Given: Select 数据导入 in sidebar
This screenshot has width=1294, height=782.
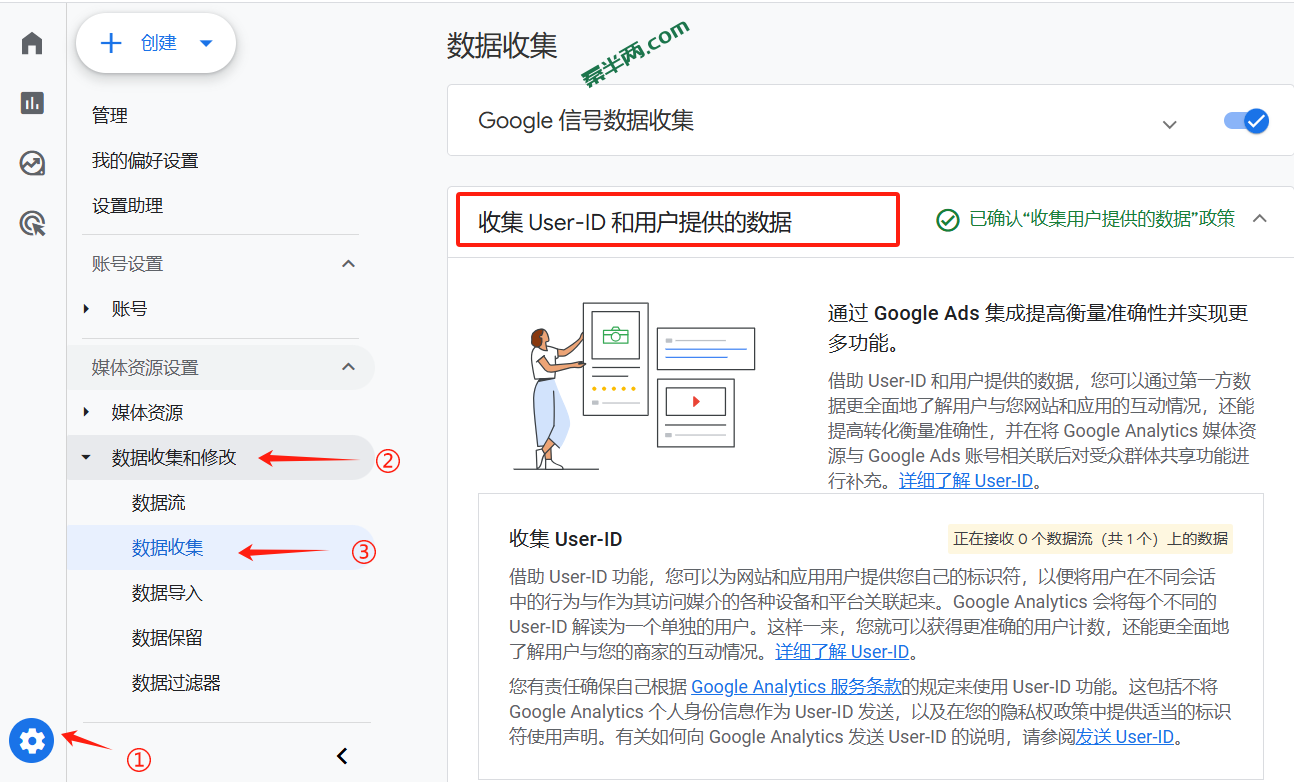Looking at the screenshot, I should (x=168, y=593).
